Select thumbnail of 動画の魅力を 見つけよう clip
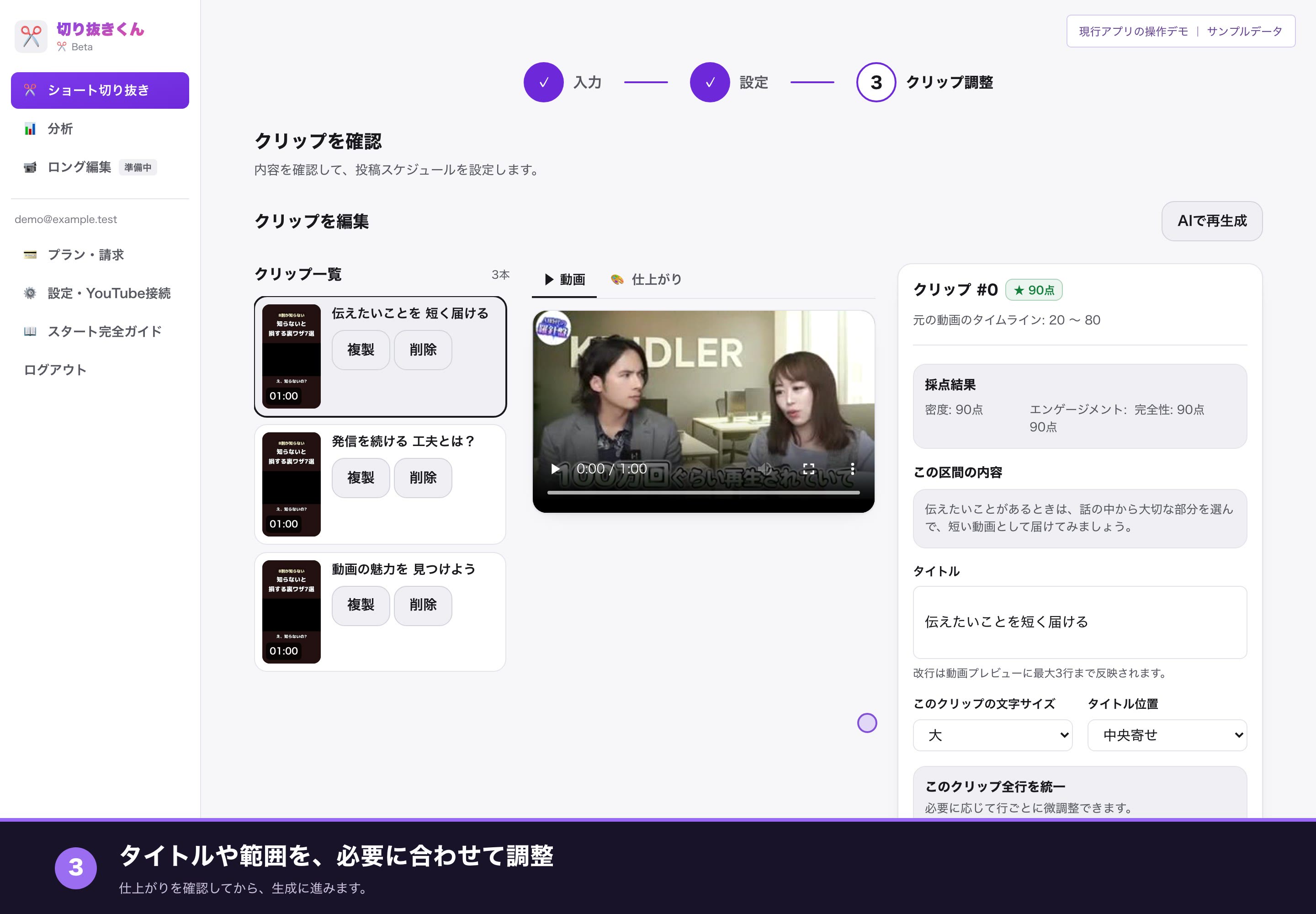The height and width of the screenshot is (914, 1316). [x=291, y=611]
